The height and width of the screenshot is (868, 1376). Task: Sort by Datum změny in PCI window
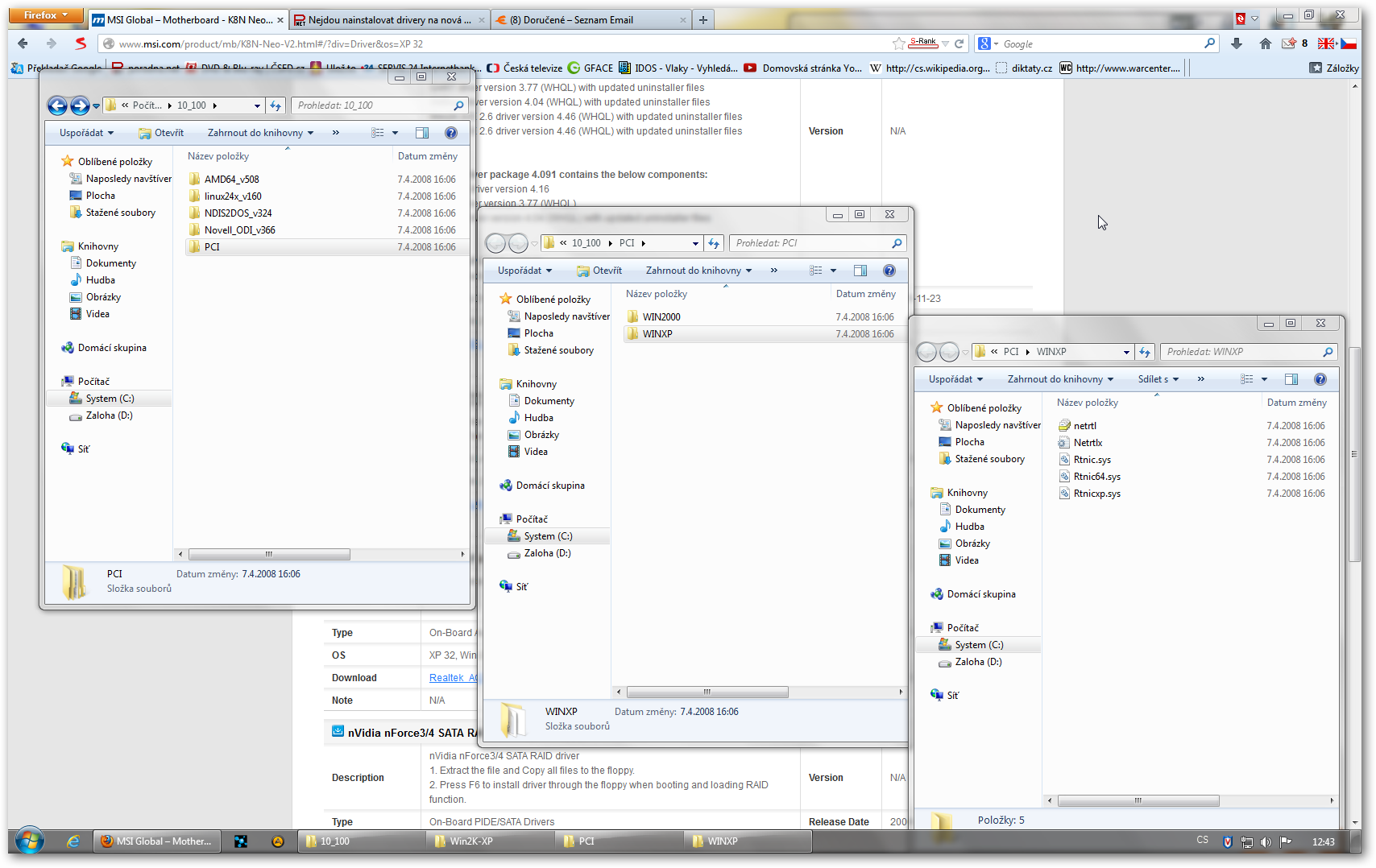[x=866, y=294]
